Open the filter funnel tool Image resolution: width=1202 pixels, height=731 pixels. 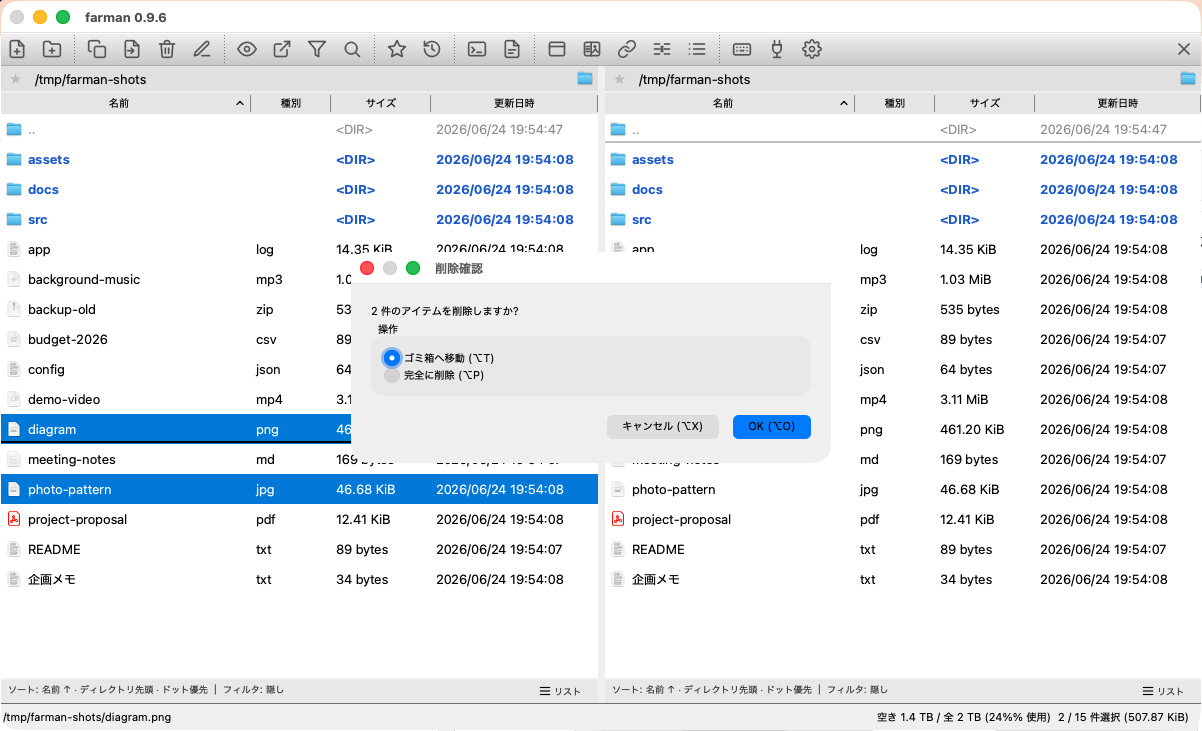click(317, 48)
